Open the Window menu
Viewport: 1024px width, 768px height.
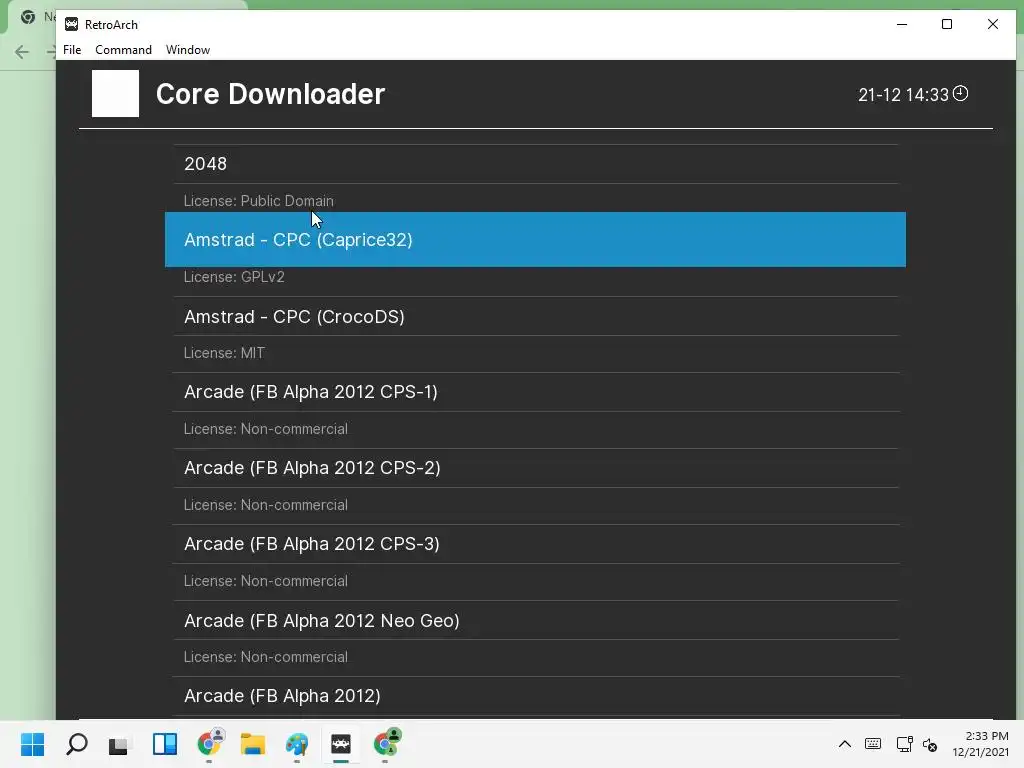pos(187,50)
